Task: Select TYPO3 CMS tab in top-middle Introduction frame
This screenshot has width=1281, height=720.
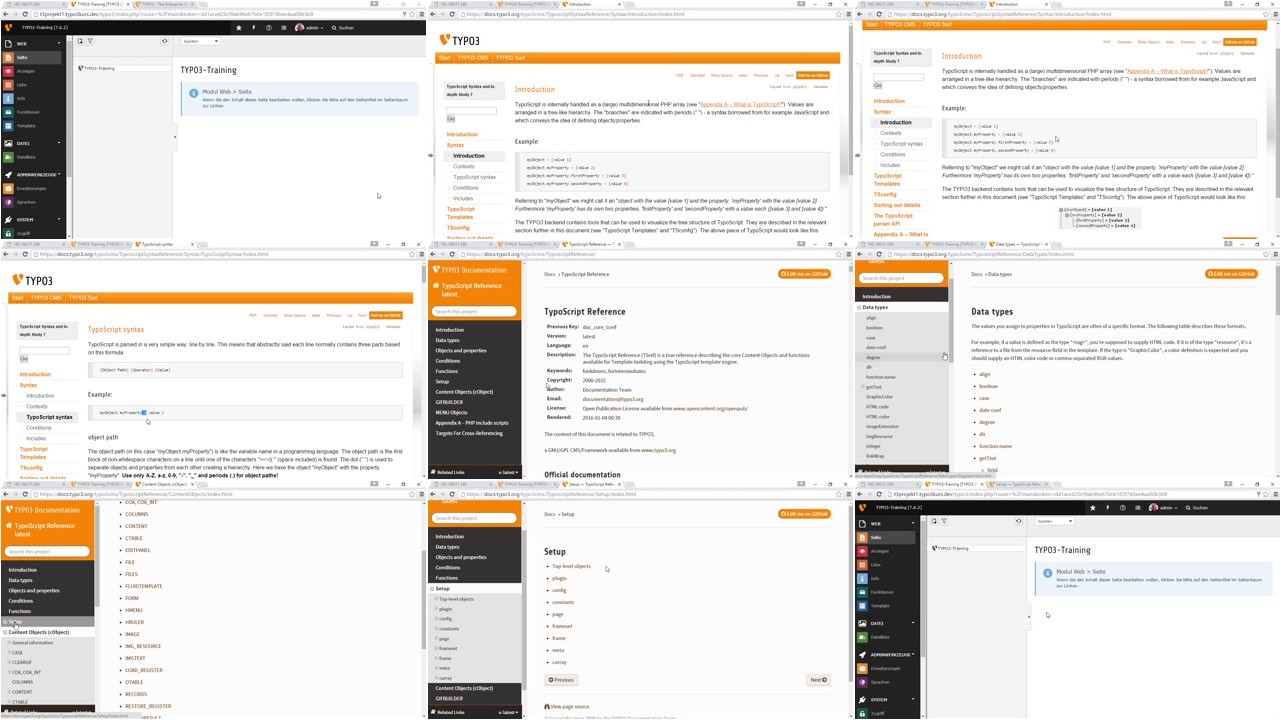Action: [473, 57]
